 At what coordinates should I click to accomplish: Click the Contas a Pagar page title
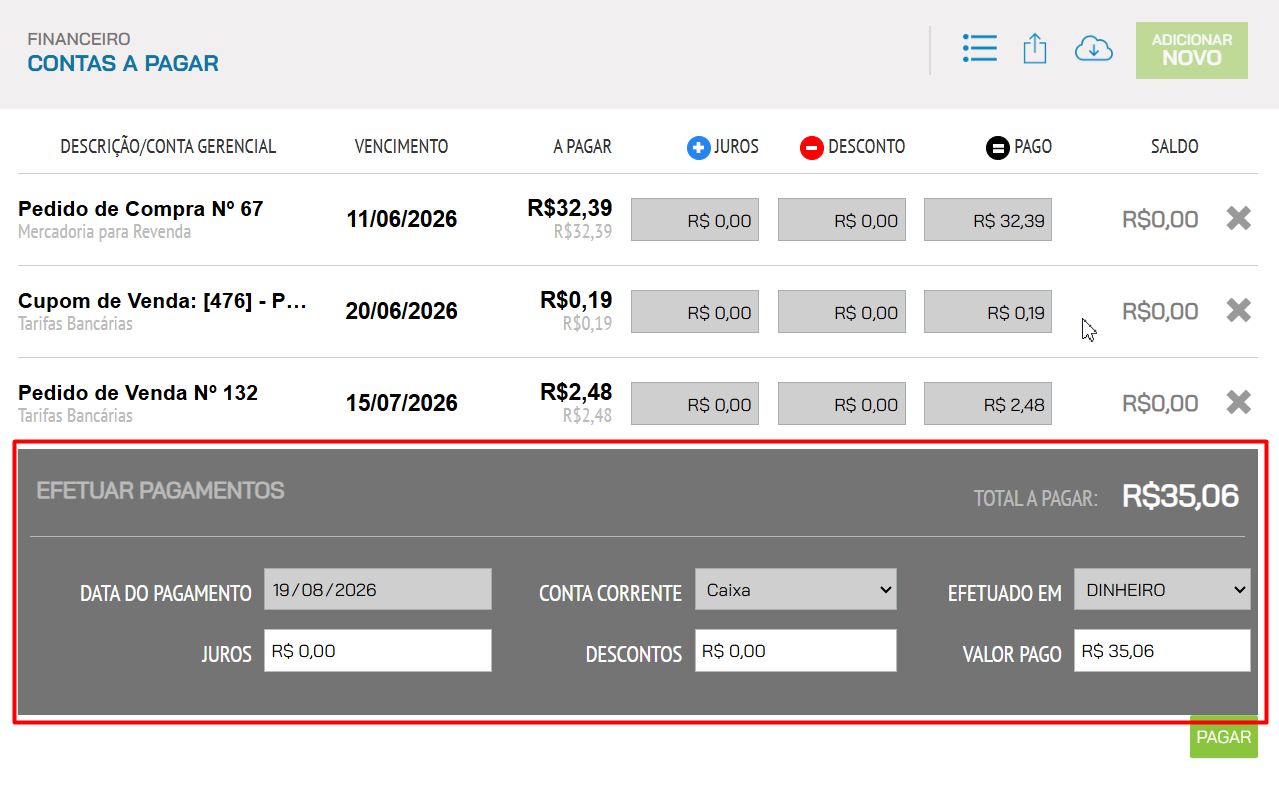(123, 64)
